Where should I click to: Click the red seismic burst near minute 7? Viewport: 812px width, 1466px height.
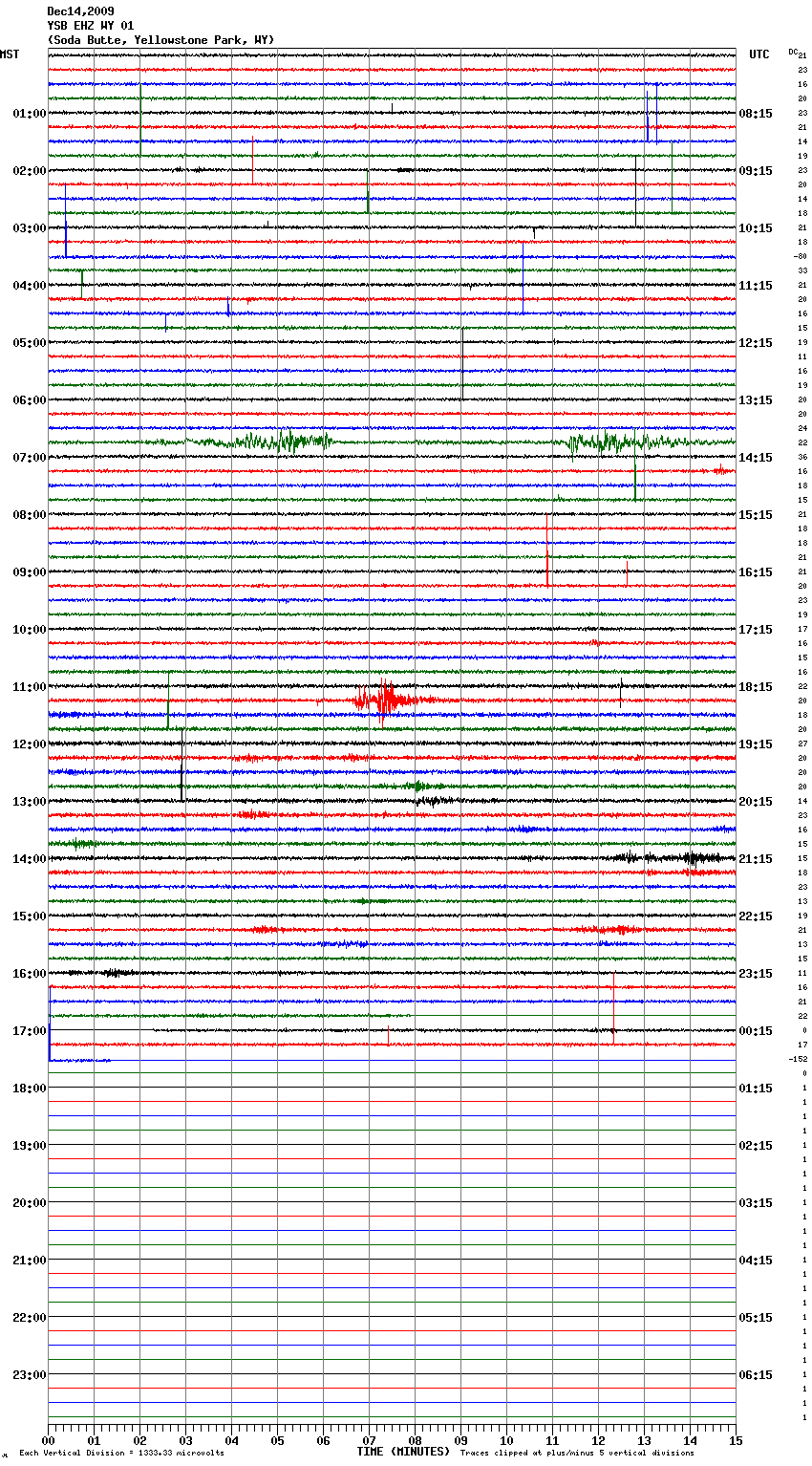[385, 701]
